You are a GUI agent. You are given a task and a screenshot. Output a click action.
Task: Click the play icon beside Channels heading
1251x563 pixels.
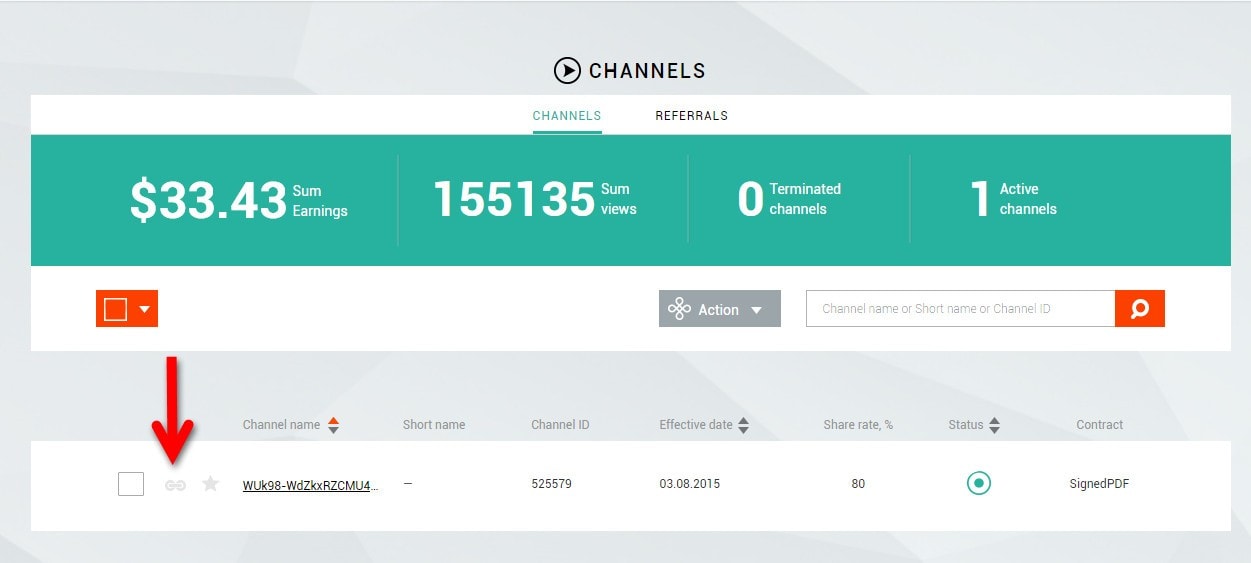click(x=567, y=71)
